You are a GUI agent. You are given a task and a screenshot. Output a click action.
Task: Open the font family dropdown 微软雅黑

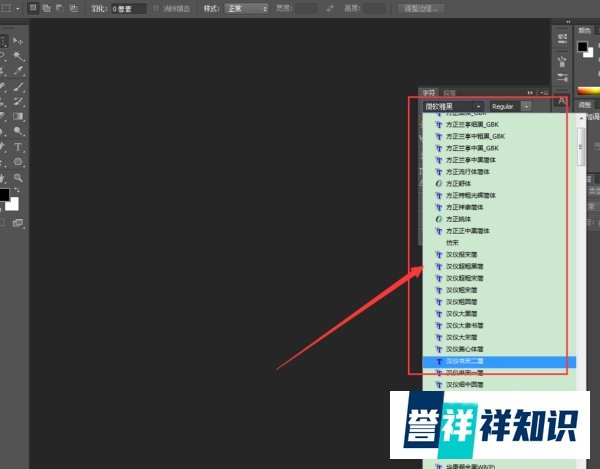pos(453,106)
